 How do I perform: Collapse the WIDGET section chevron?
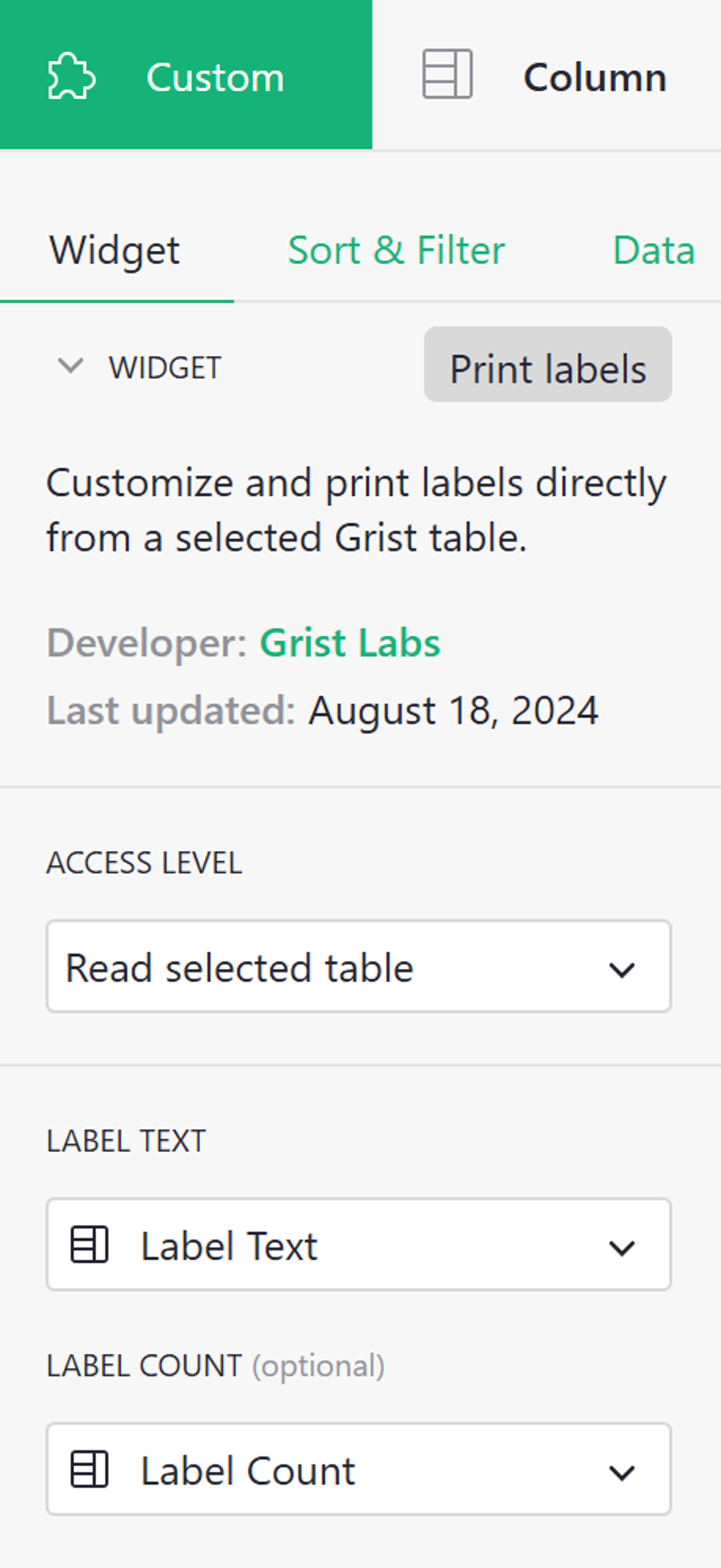pyautogui.click(x=70, y=366)
